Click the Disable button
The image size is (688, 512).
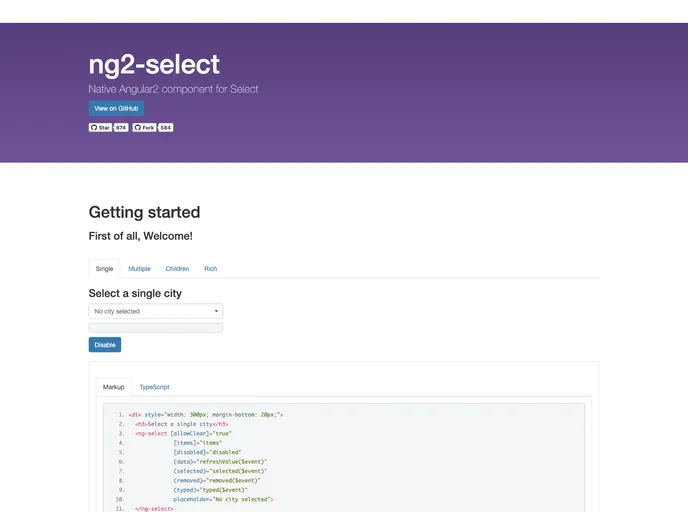(x=105, y=345)
